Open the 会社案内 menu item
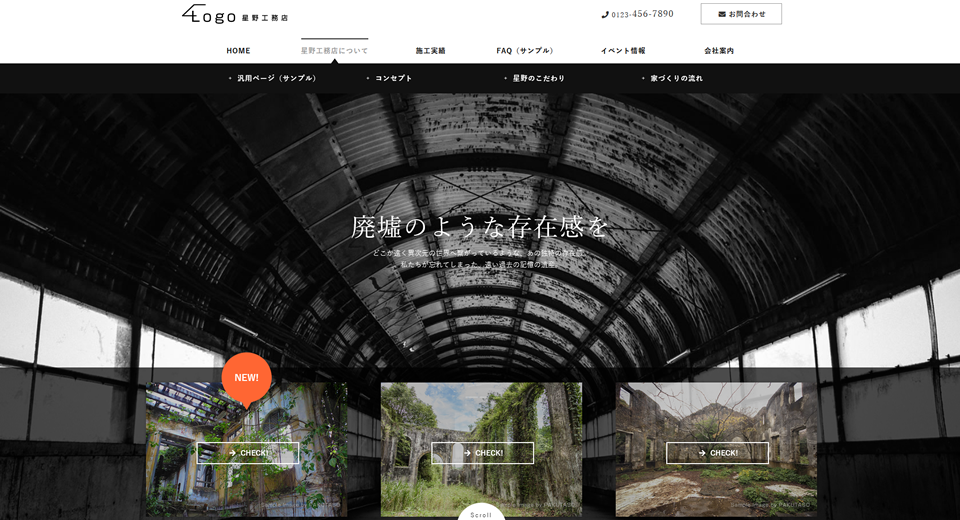This screenshot has height=520, width=960. click(719, 51)
